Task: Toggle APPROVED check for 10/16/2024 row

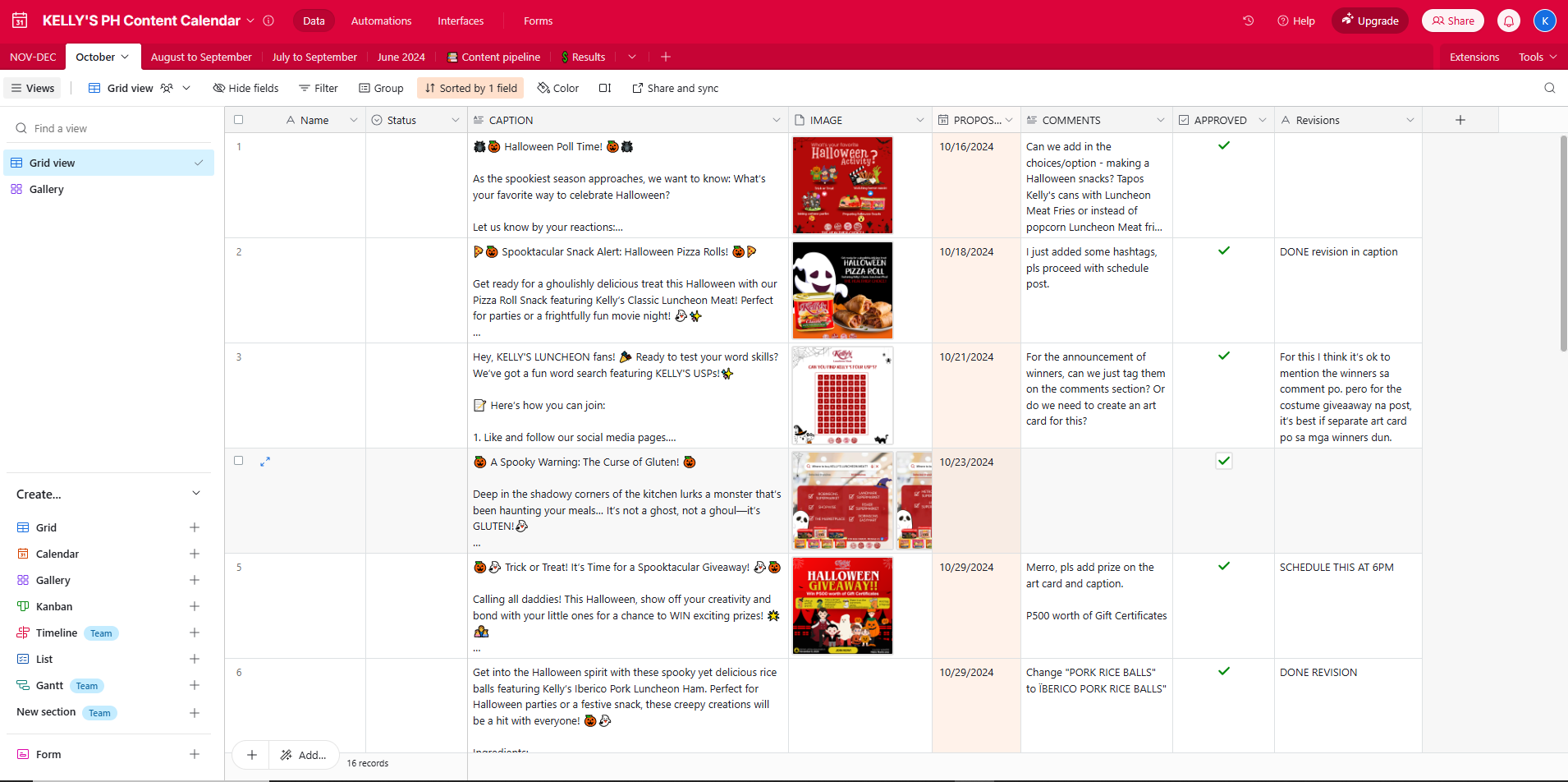Action: click(1224, 145)
